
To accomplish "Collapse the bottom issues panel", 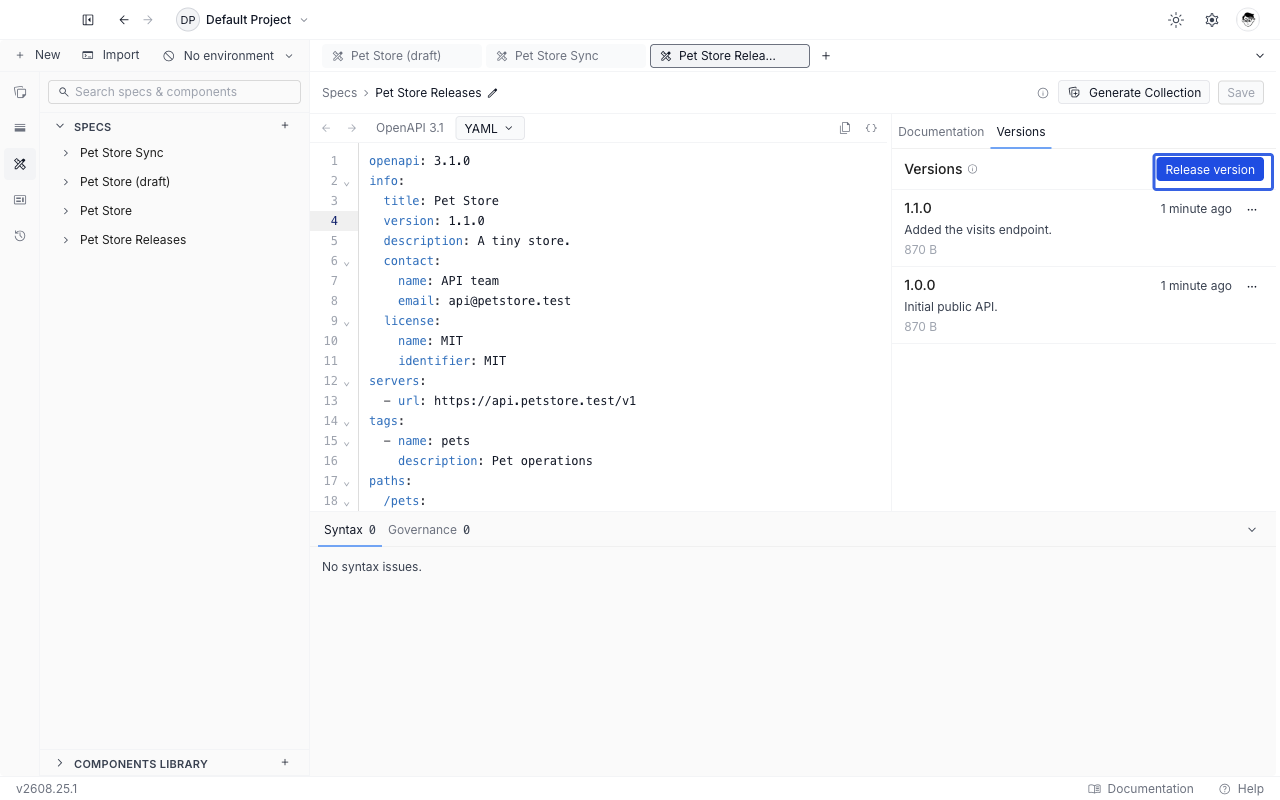I will click(x=1252, y=530).
